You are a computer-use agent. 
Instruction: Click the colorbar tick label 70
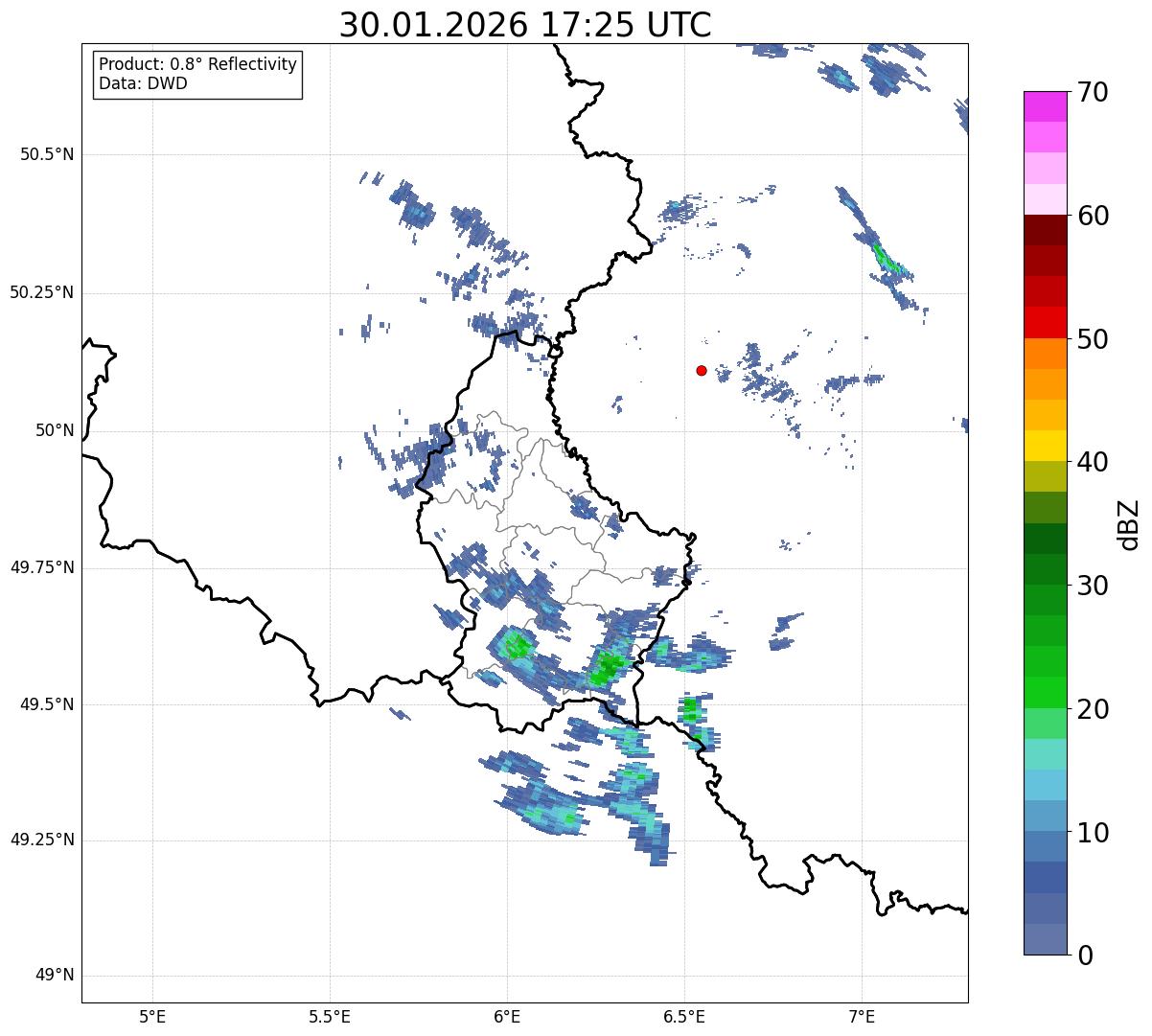pos(1094,92)
